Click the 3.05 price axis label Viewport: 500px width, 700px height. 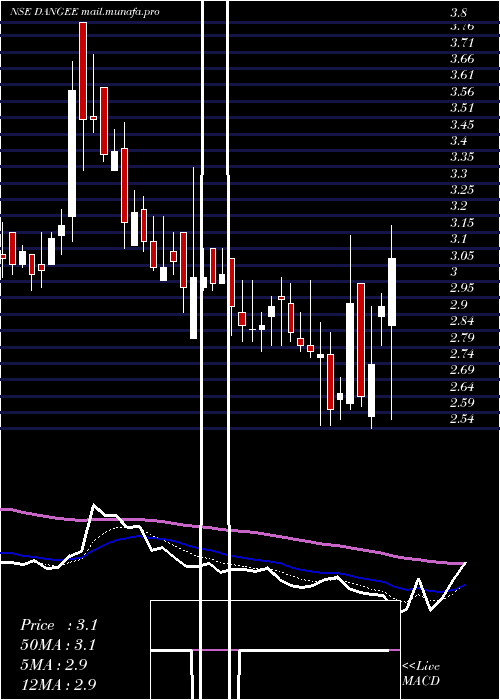pos(462,255)
